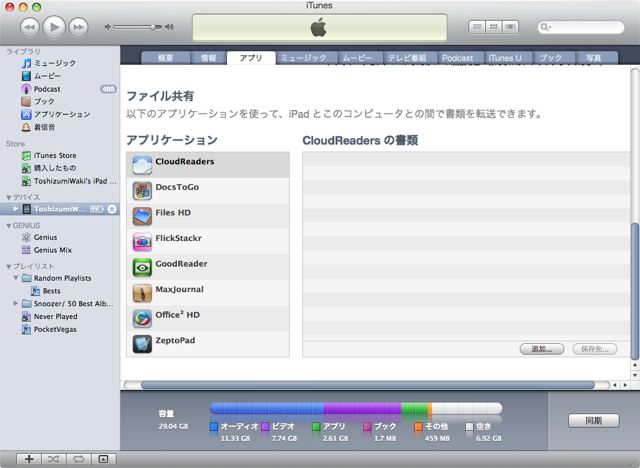This screenshot has height=468, width=640.
Task: Eject the ToshizumiW iPad device
Action: point(112,209)
